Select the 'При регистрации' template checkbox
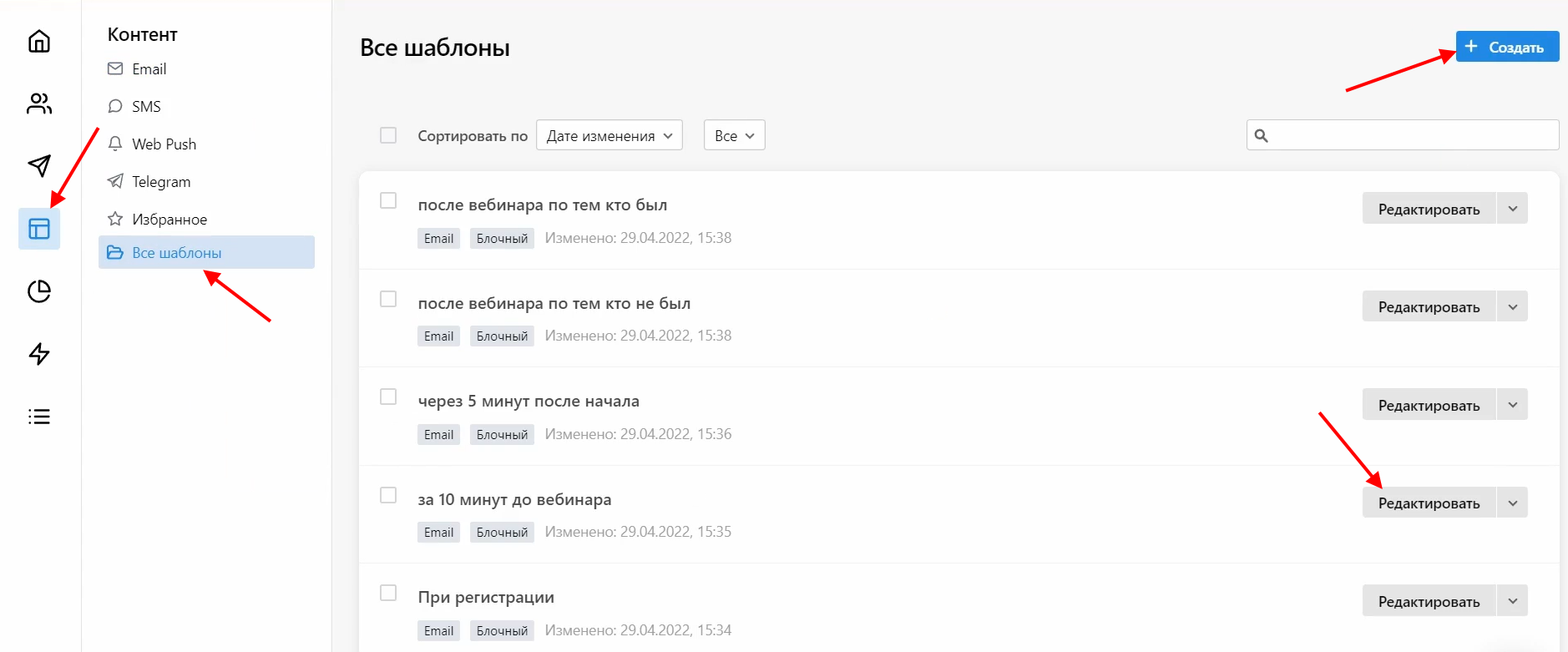This screenshot has height=652, width=1568. point(388,593)
